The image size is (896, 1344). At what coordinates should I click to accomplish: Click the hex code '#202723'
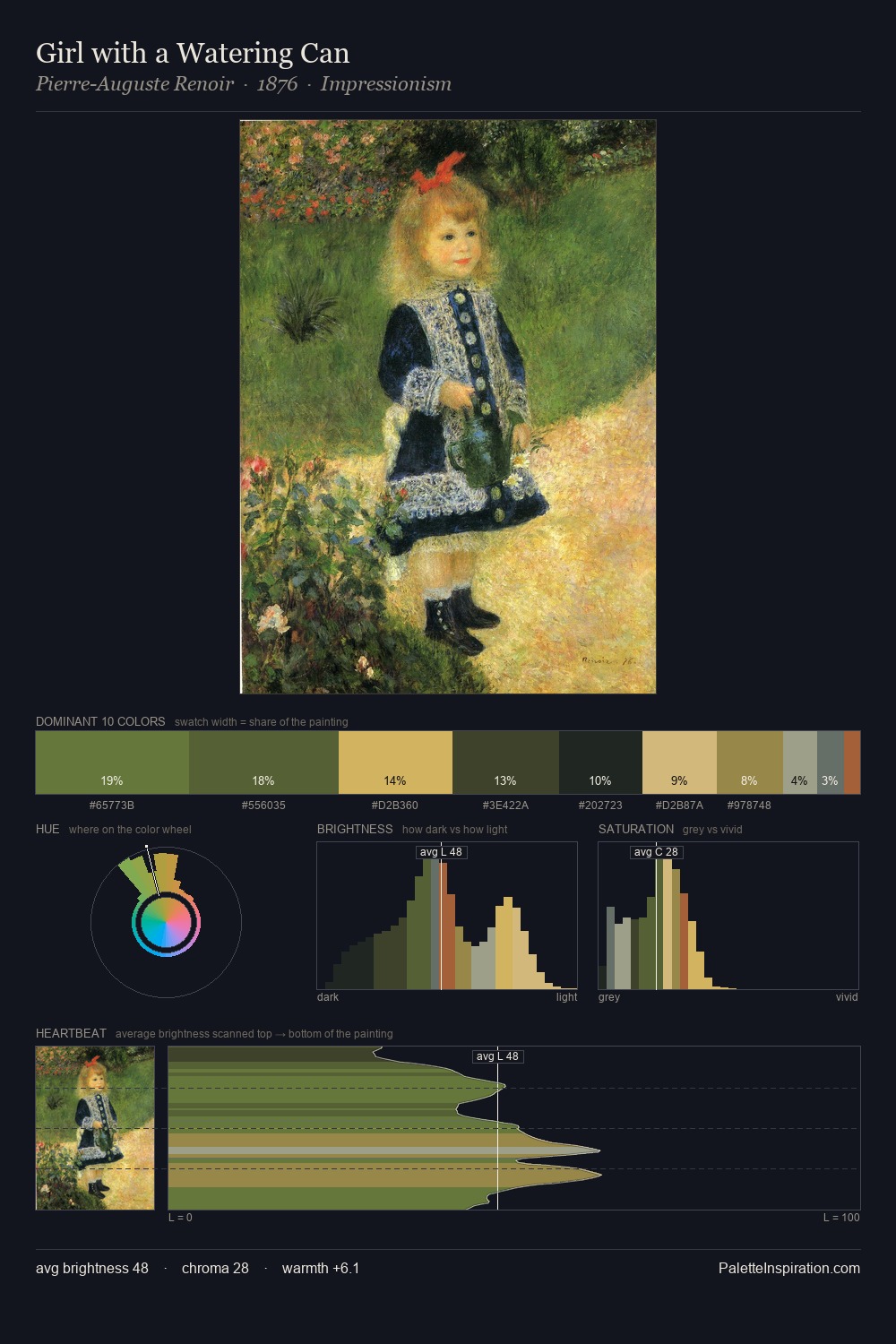(x=600, y=806)
